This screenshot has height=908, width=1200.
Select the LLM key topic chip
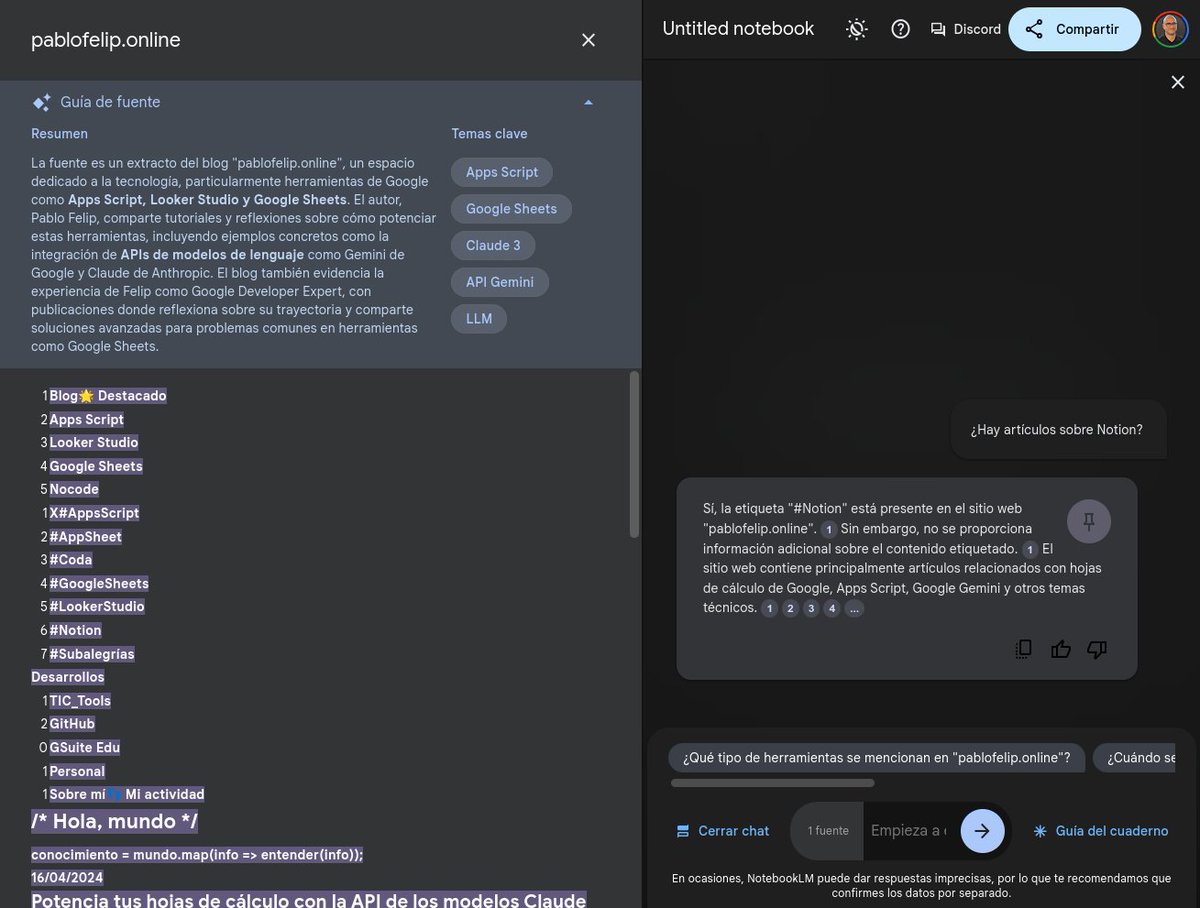(x=479, y=319)
